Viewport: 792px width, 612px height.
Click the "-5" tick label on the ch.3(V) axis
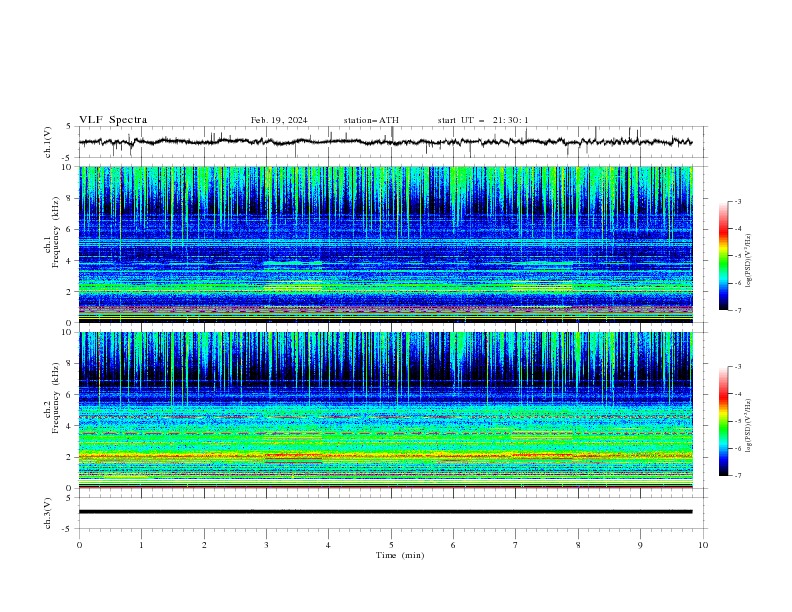68,529
